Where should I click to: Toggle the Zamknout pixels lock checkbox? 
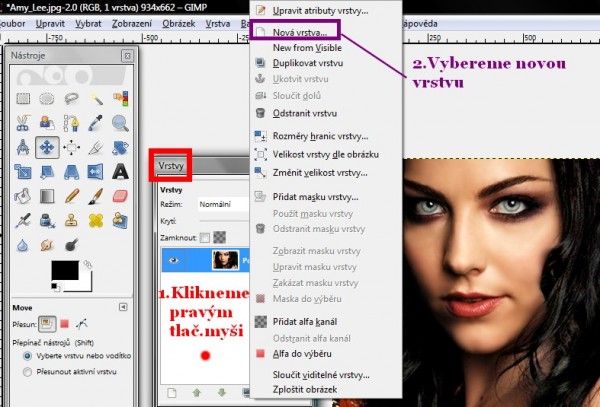click(x=205, y=238)
